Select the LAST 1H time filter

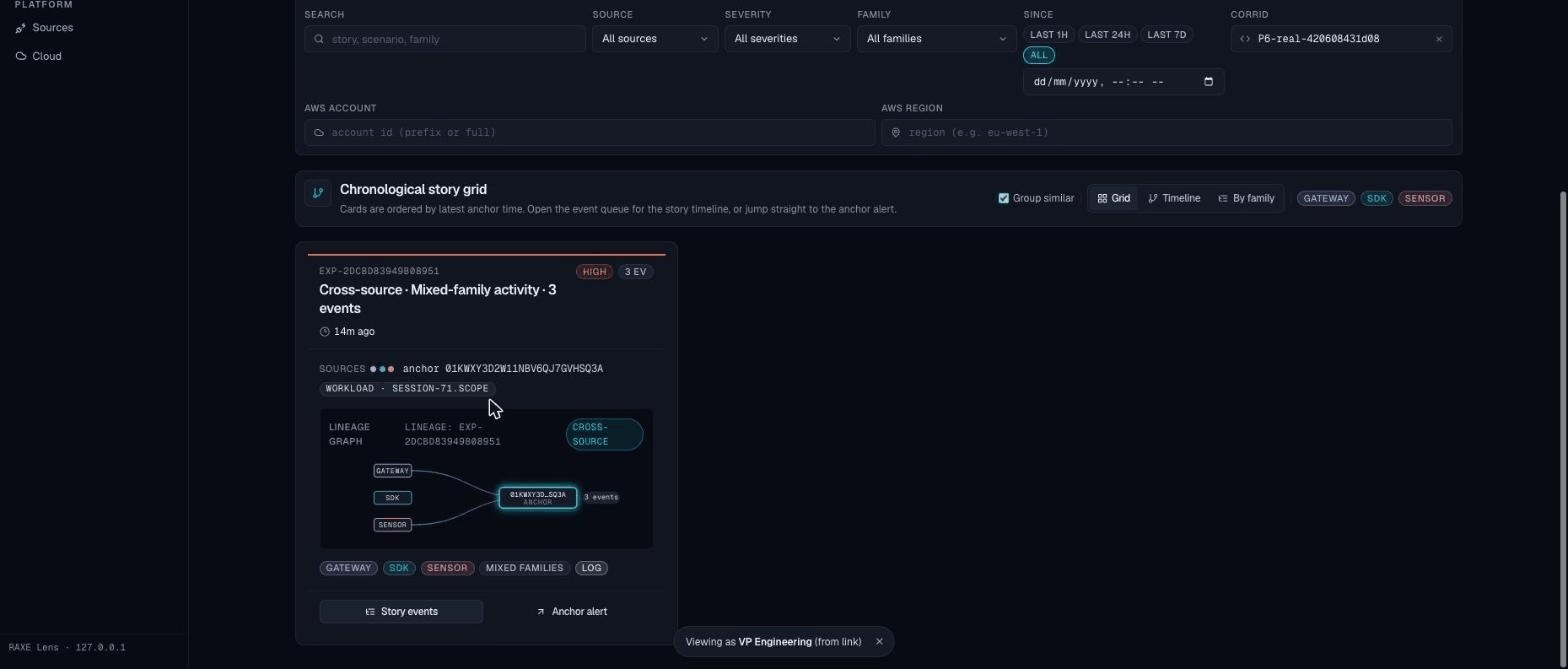point(1048,35)
